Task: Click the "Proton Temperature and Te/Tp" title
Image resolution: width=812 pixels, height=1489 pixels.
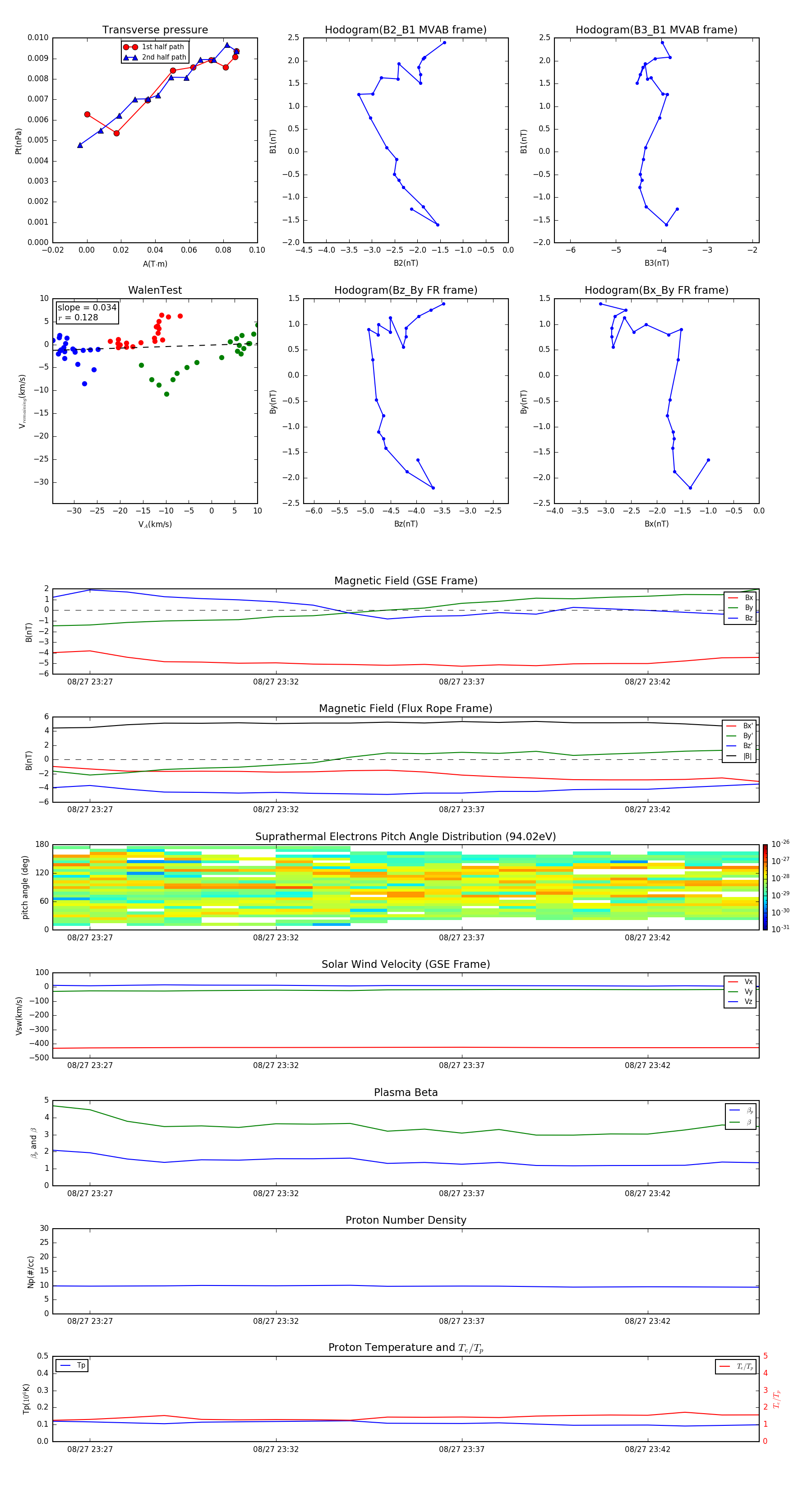Action: click(406, 1348)
